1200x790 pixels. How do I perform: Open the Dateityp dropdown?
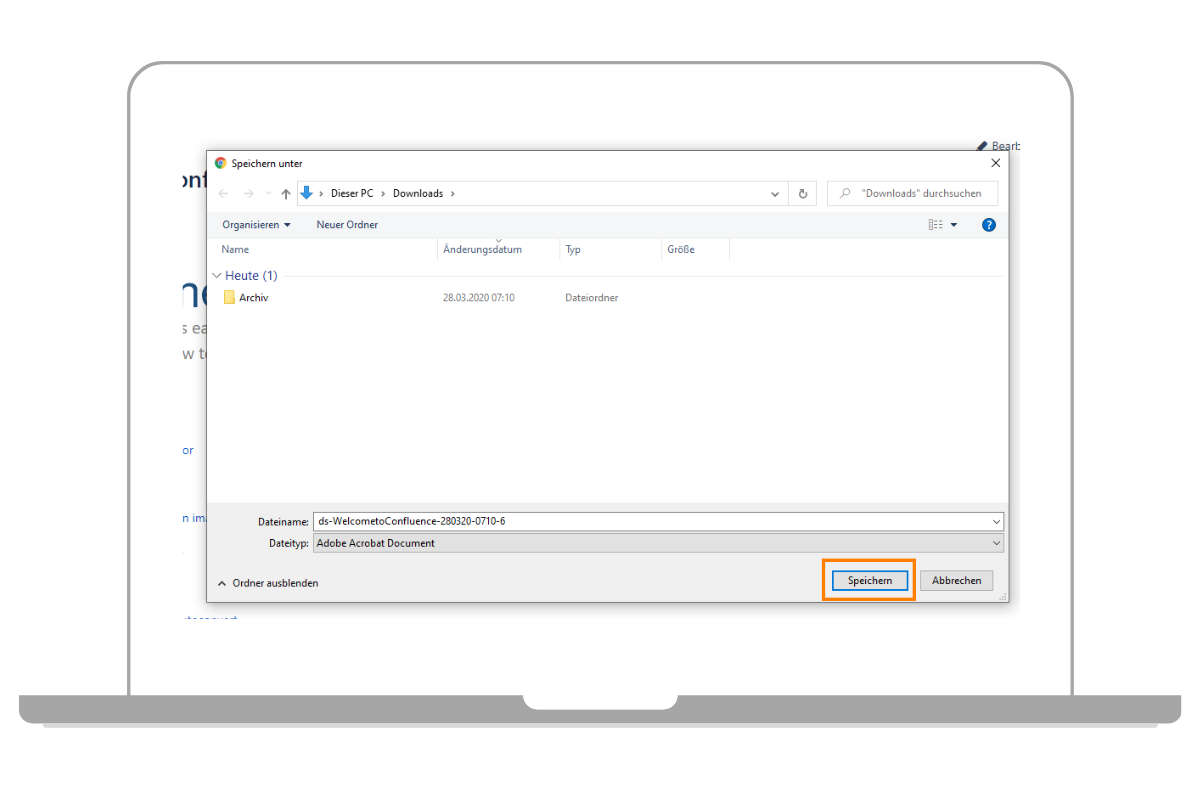point(996,543)
